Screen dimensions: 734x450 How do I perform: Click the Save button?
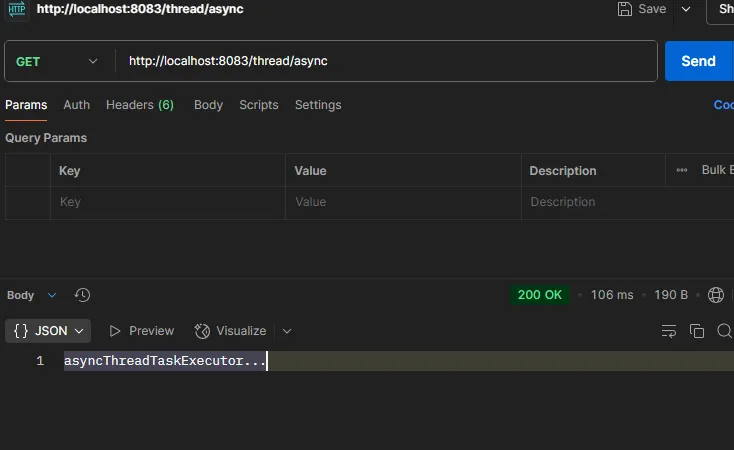click(x=642, y=9)
